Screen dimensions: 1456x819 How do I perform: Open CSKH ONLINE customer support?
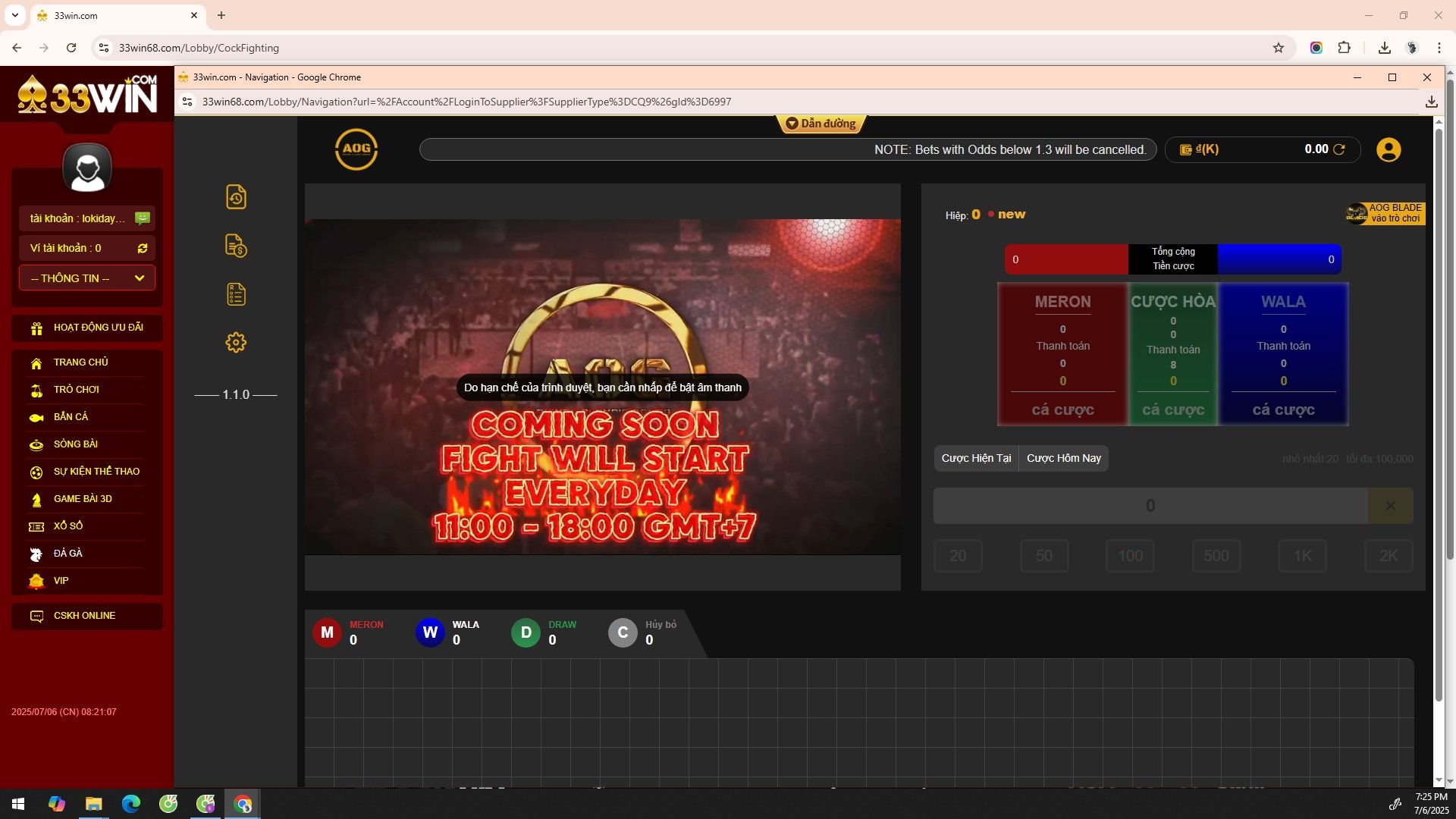(87, 616)
